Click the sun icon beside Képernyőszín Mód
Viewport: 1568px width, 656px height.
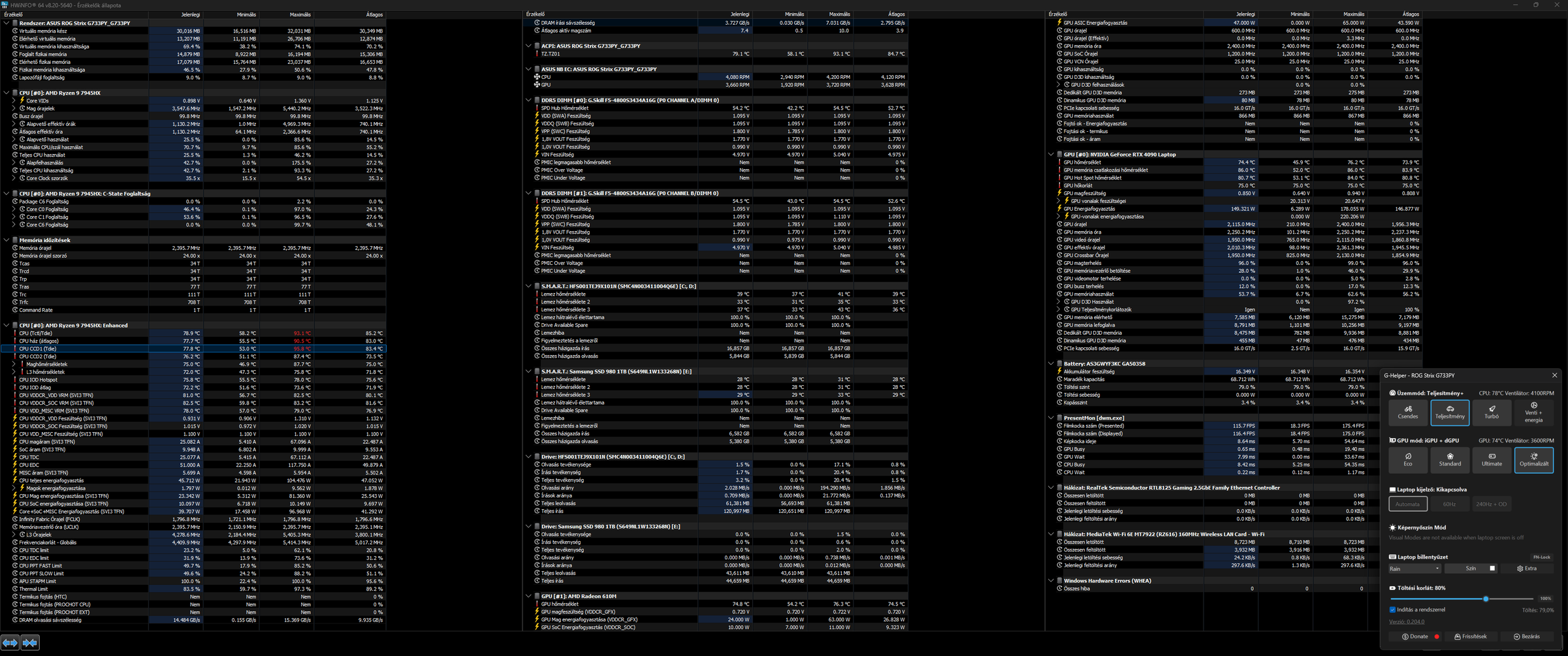coord(1392,527)
